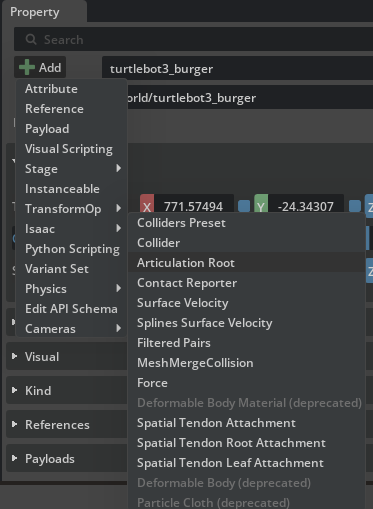373x509 pixels.
Task: Select Spatial Tendon Attachment entry
Action: [x=246, y=423]
